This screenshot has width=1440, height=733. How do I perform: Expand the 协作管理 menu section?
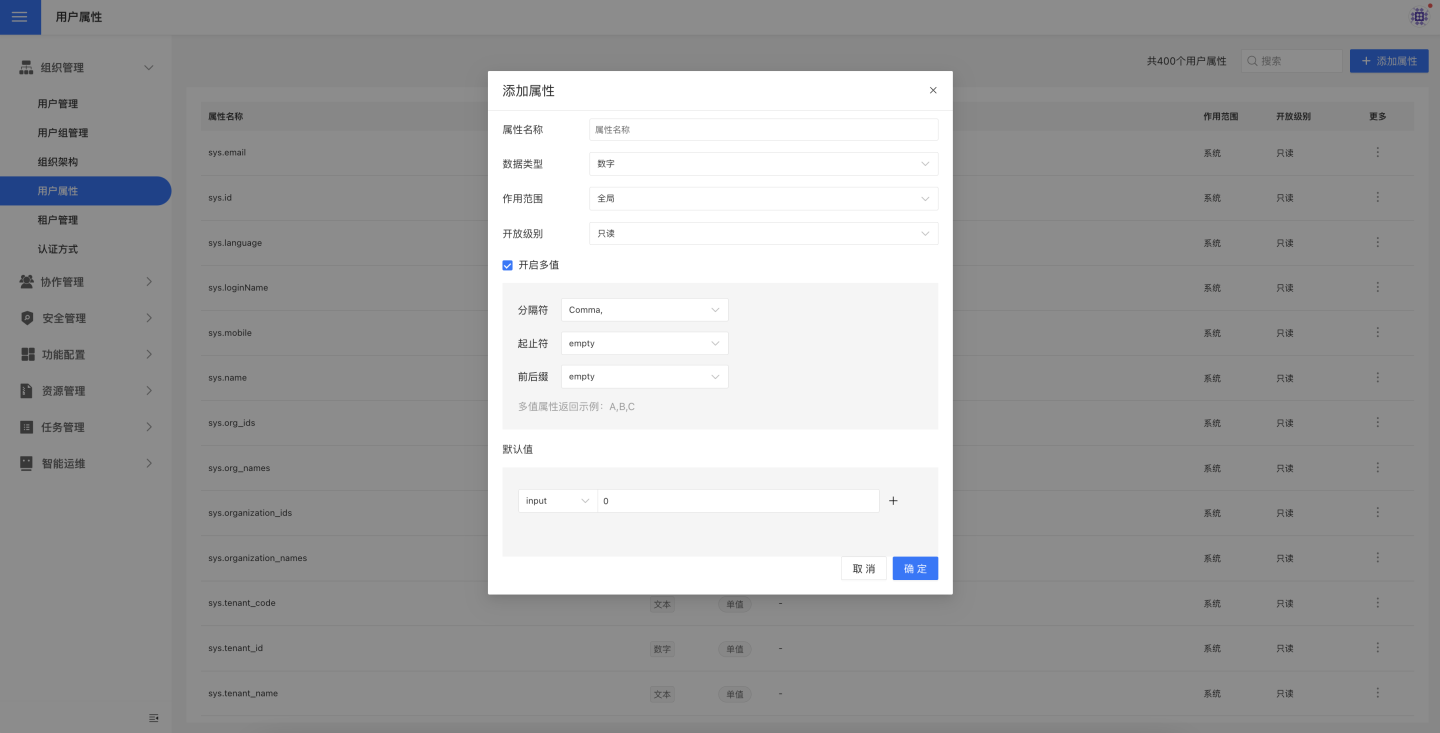click(149, 282)
